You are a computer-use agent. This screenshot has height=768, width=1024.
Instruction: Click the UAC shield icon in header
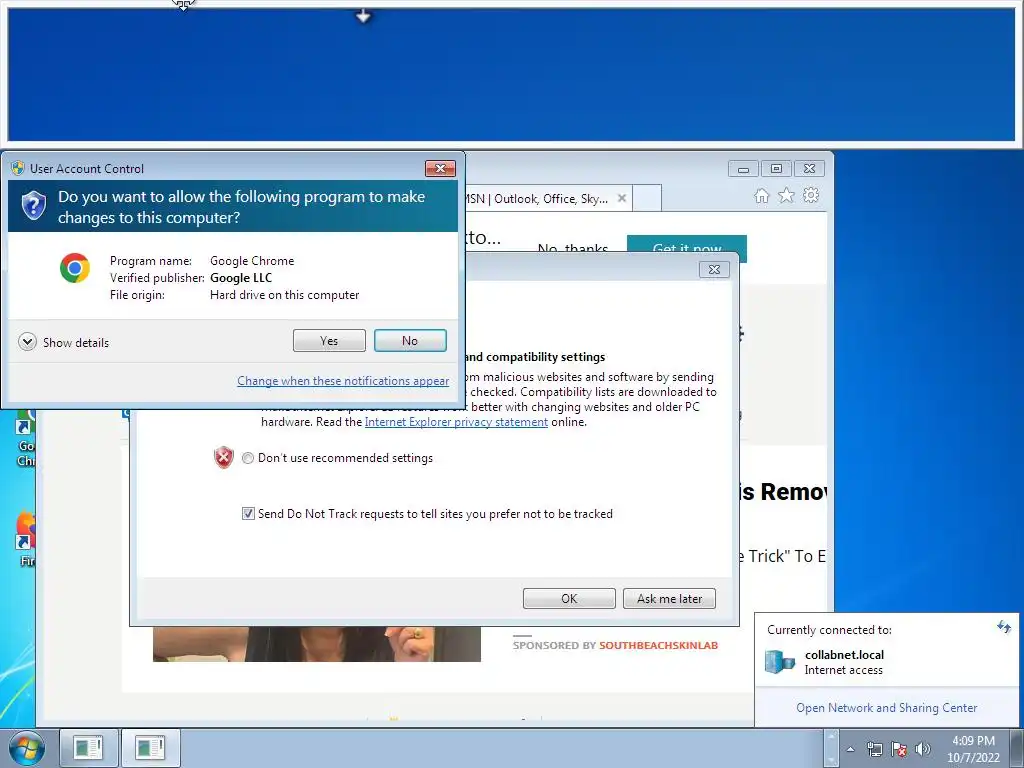pos(33,206)
